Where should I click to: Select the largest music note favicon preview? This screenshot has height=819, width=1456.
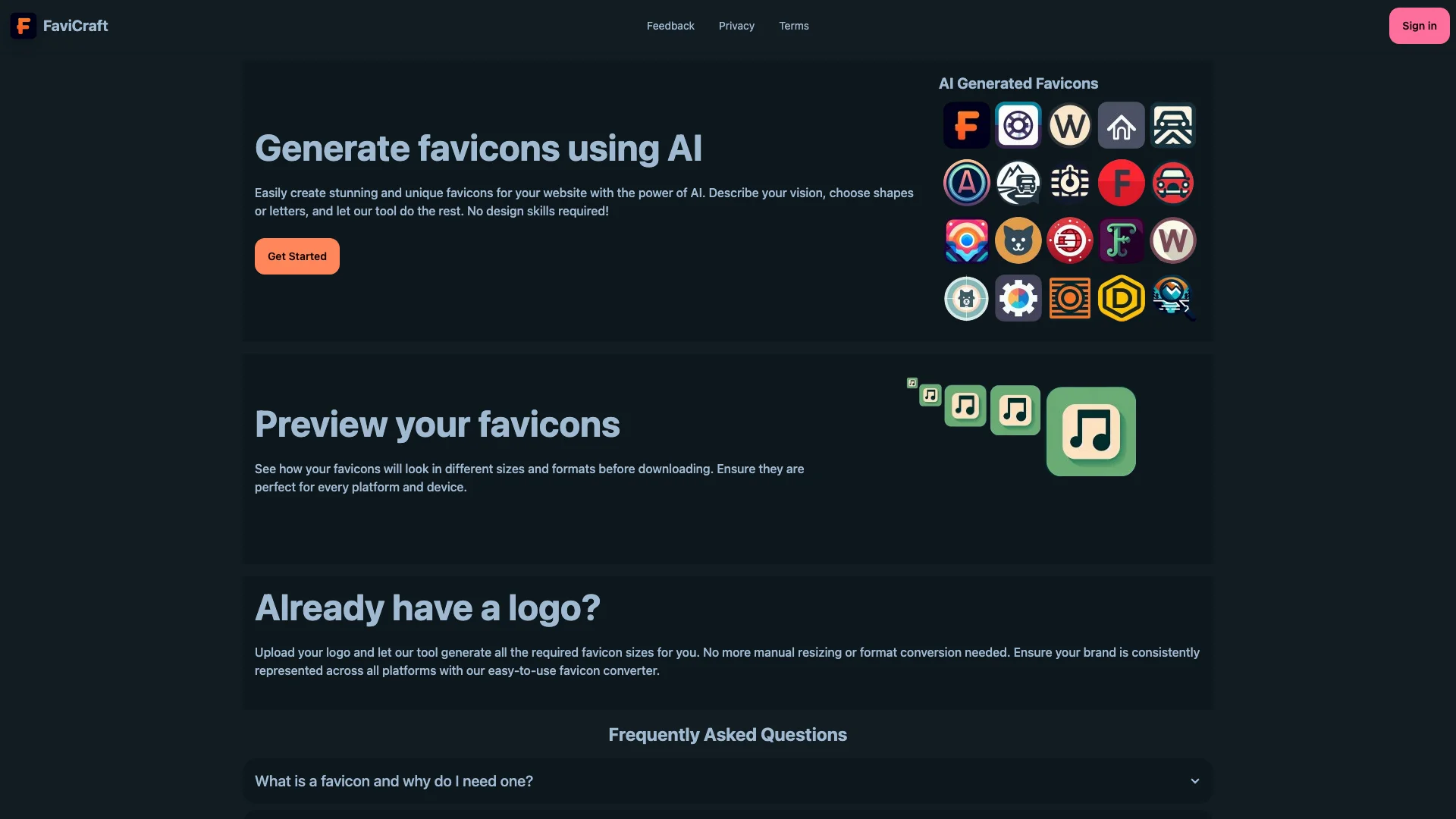click(1090, 431)
